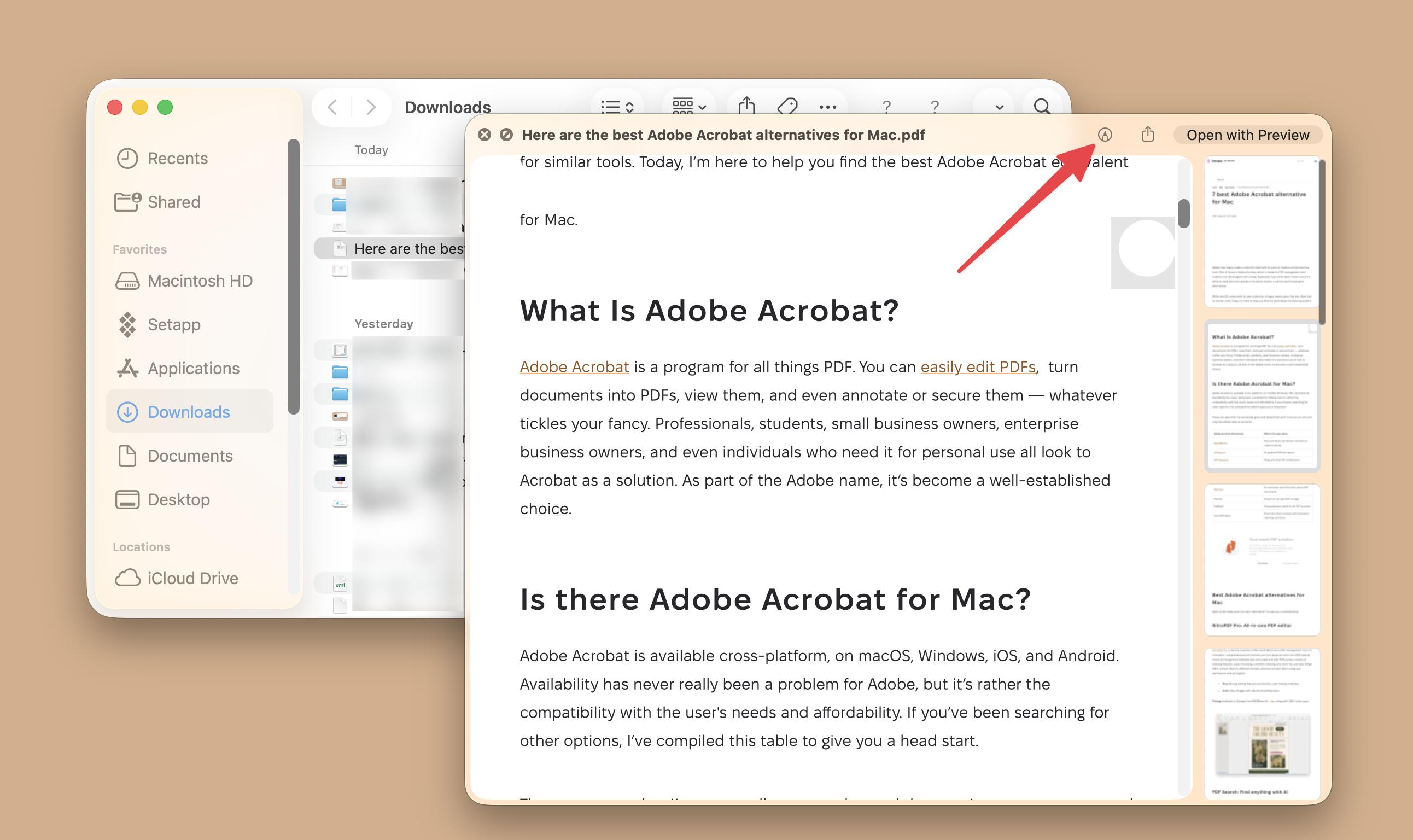Click the Open with Preview button
The image size is (1413, 840).
point(1247,135)
